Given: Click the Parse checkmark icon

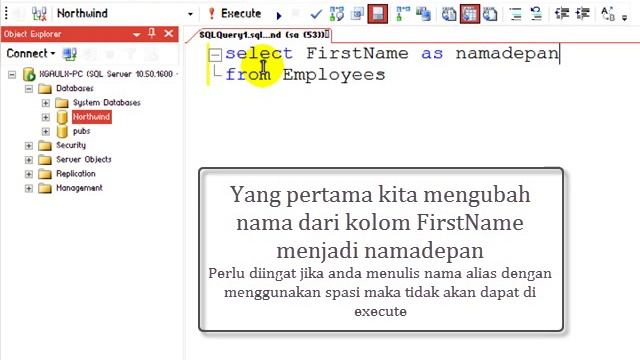Looking at the screenshot, I should [316, 15].
